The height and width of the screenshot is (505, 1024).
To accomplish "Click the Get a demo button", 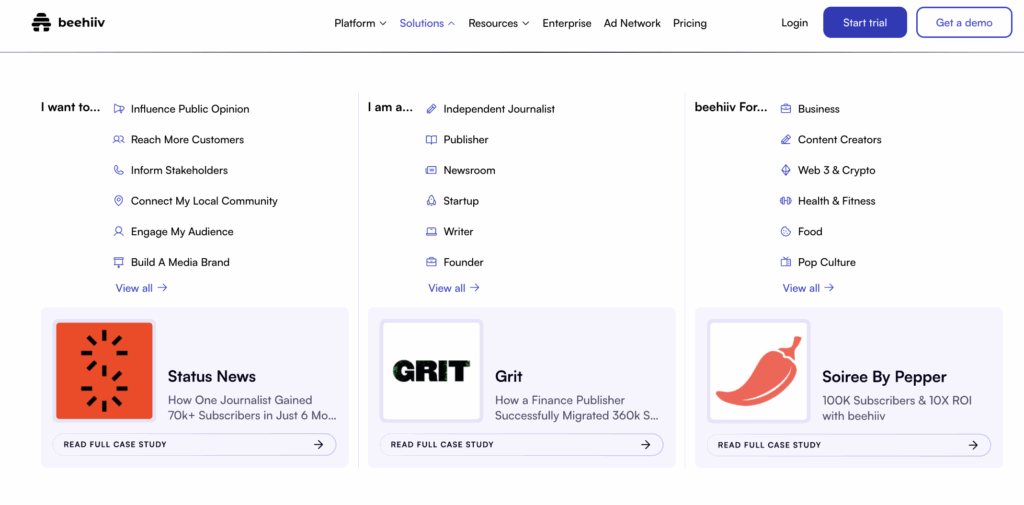I will 964,23.
